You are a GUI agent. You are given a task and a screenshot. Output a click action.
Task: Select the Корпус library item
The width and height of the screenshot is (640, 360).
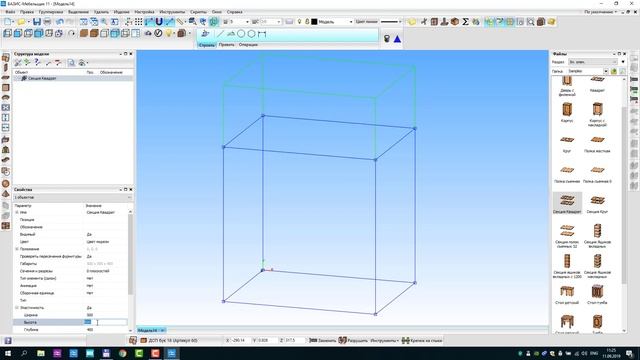[x=567, y=112]
